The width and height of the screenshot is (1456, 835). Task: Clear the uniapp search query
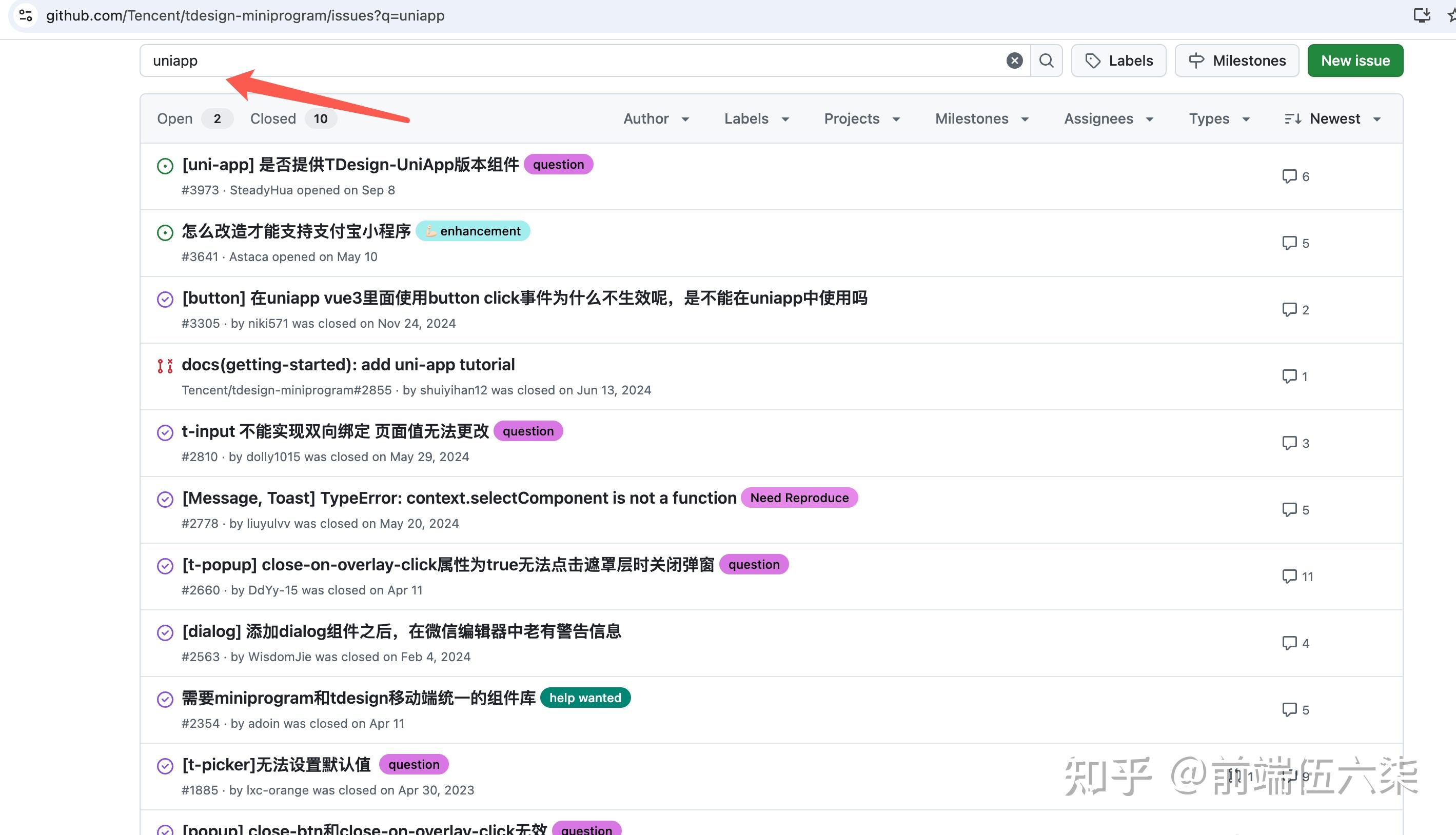point(1014,60)
